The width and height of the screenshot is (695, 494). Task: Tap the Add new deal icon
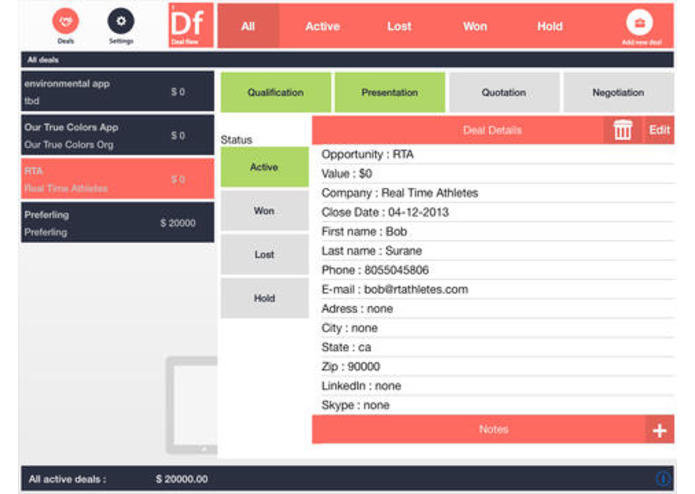tap(639, 23)
